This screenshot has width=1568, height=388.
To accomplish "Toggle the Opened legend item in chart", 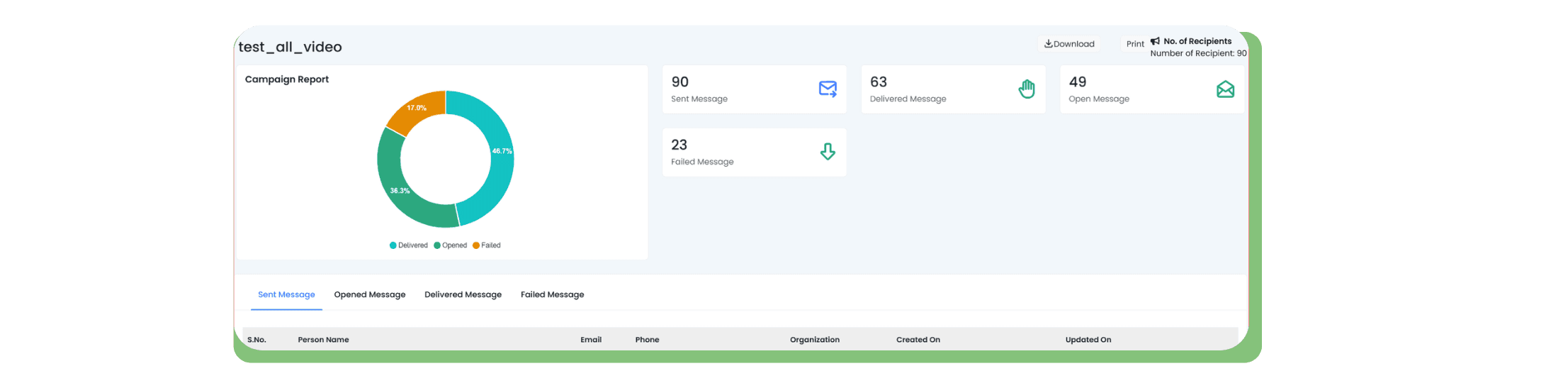I will [x=451, y=245].
